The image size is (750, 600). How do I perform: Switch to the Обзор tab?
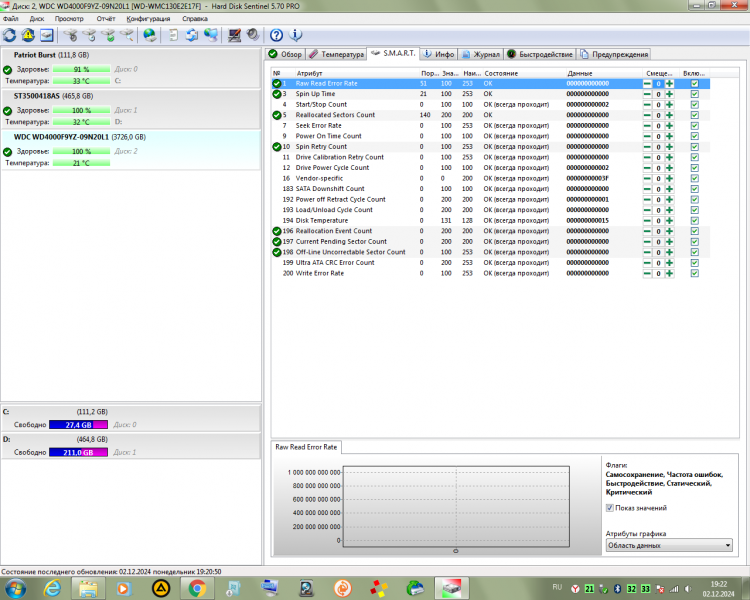(286, 54)
